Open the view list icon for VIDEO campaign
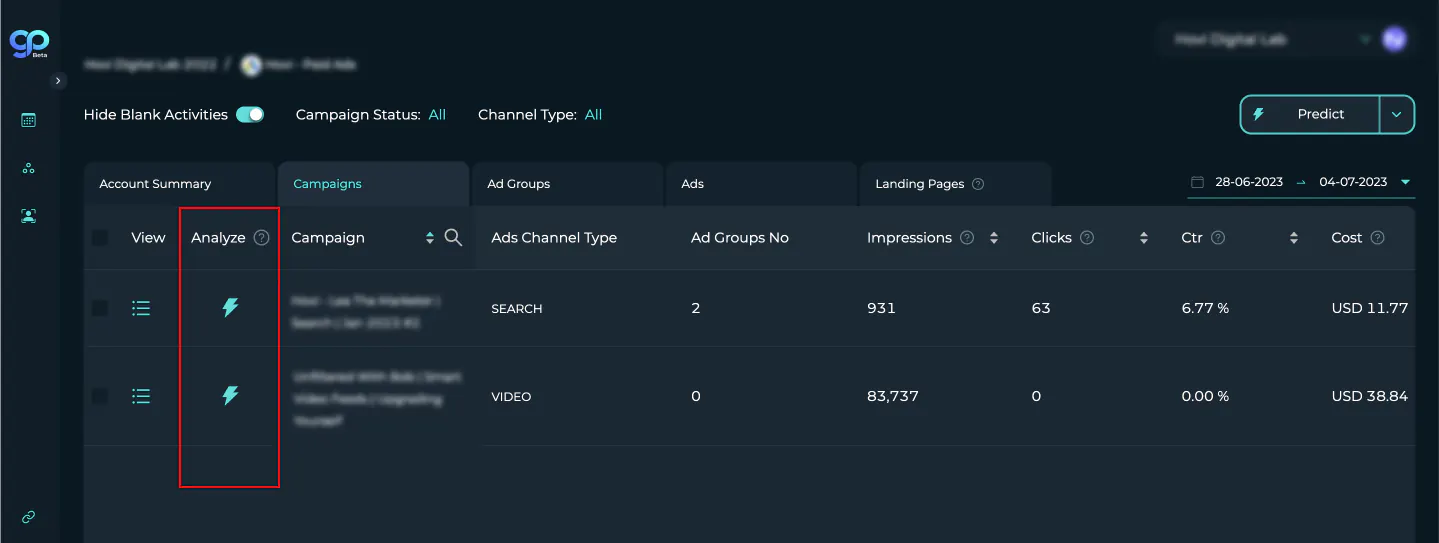Viewport: 1439px width, 543px height. click(141, 397)
